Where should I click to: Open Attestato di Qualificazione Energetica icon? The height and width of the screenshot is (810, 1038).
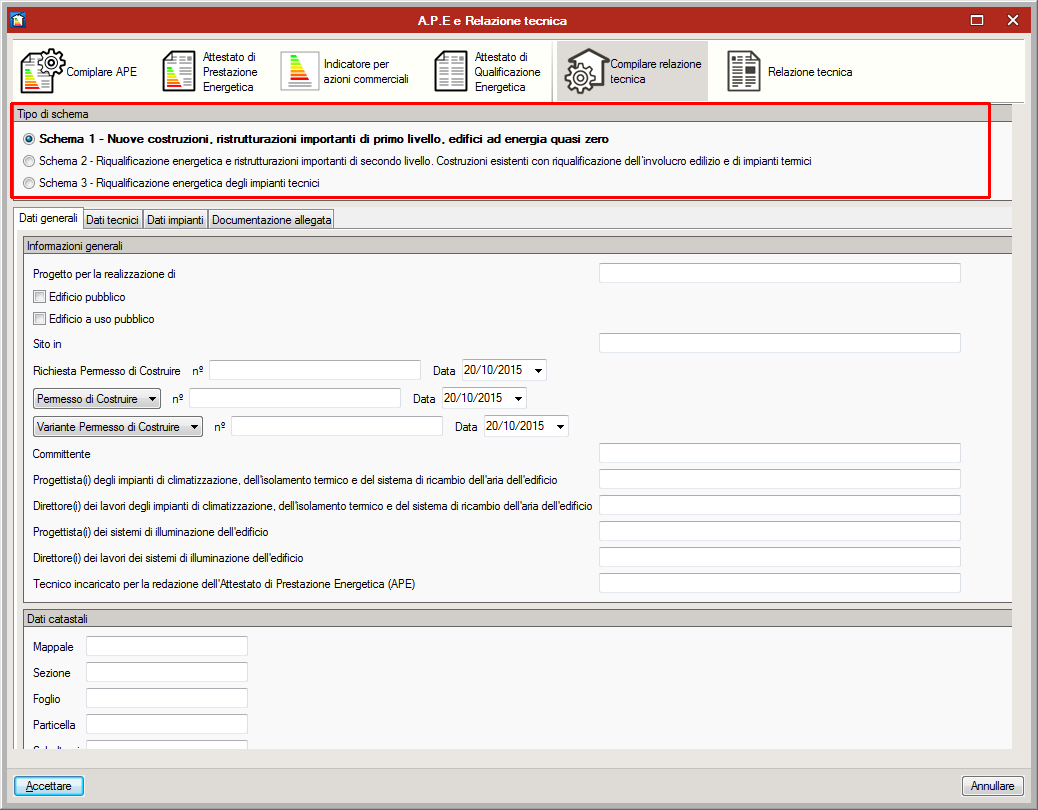(x=451, y=71)
